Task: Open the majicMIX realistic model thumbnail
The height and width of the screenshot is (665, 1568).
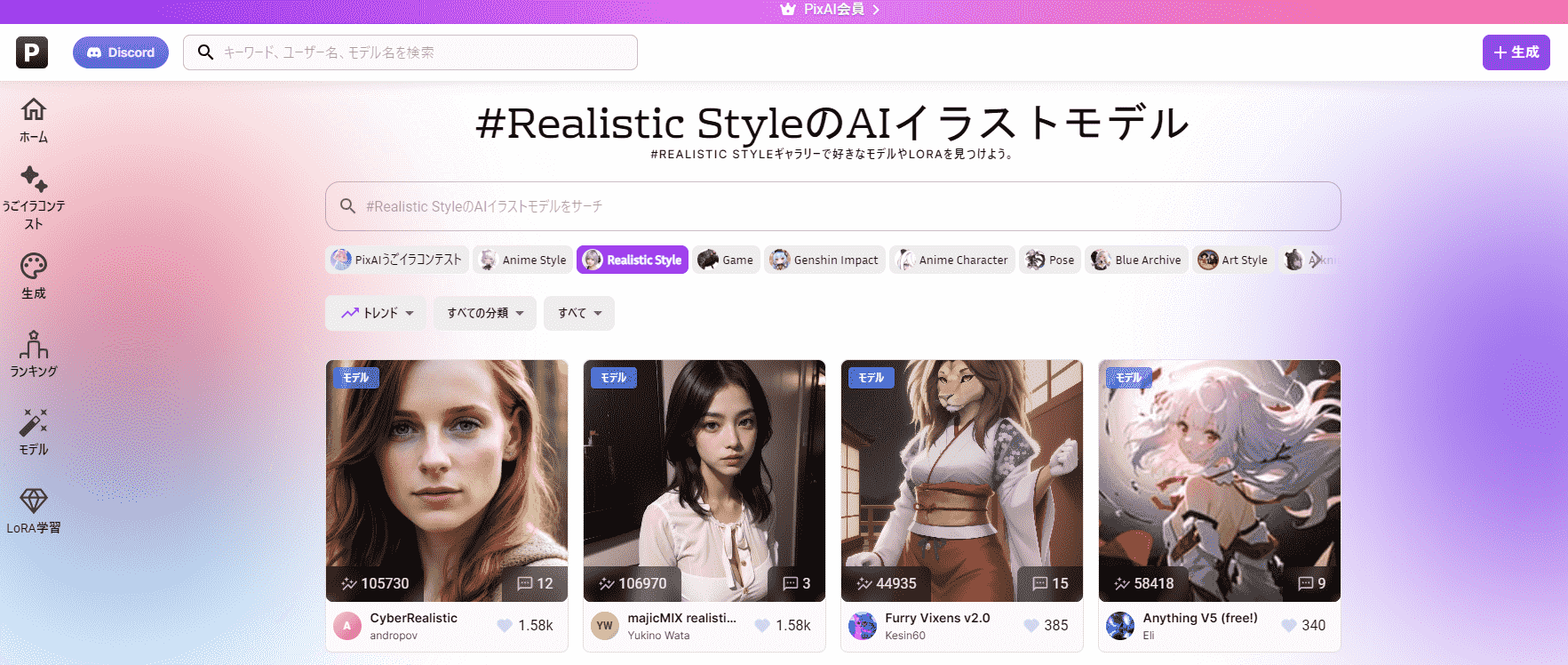Action: pos(704,480)
